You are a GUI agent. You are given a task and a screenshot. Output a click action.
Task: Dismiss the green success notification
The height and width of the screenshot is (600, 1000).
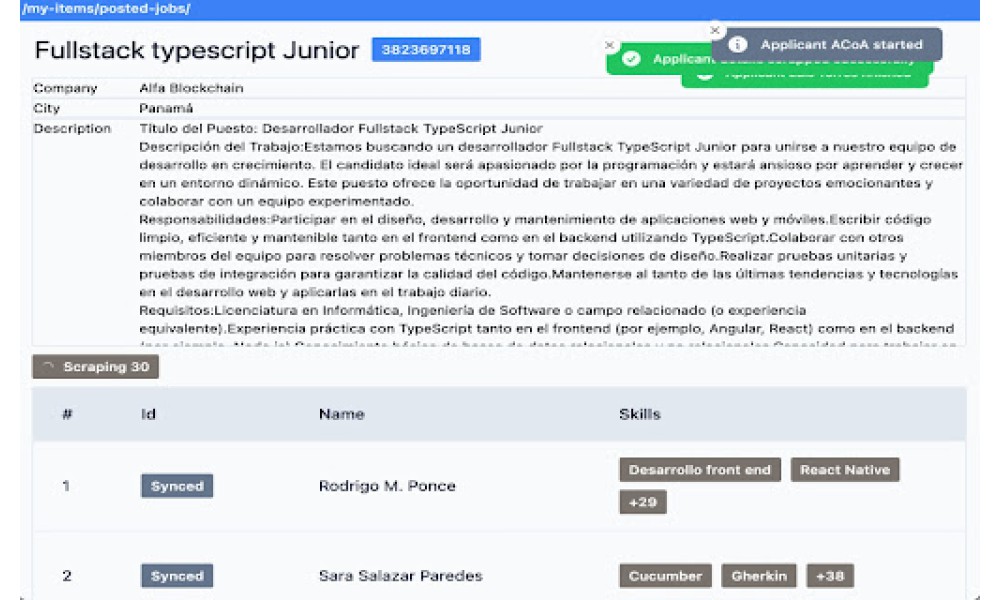[610, 45]
